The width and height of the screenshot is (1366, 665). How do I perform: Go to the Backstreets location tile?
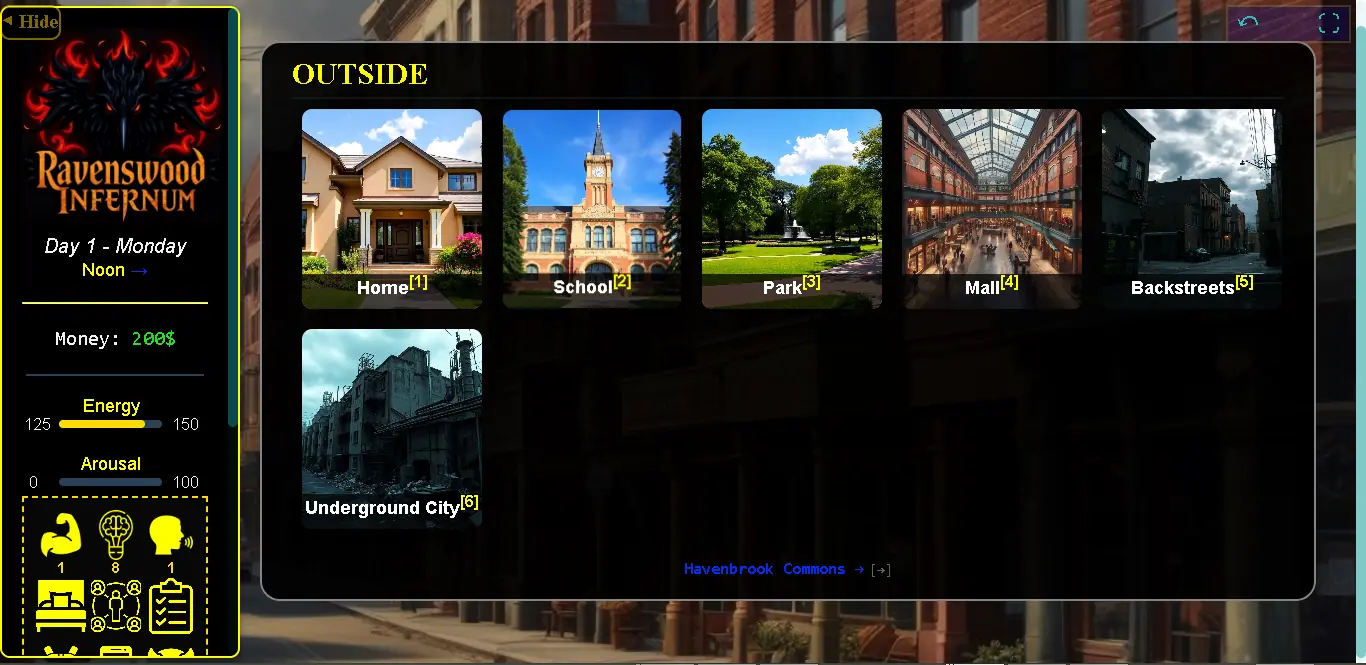pyautogui.click(x=1191, y=208)
